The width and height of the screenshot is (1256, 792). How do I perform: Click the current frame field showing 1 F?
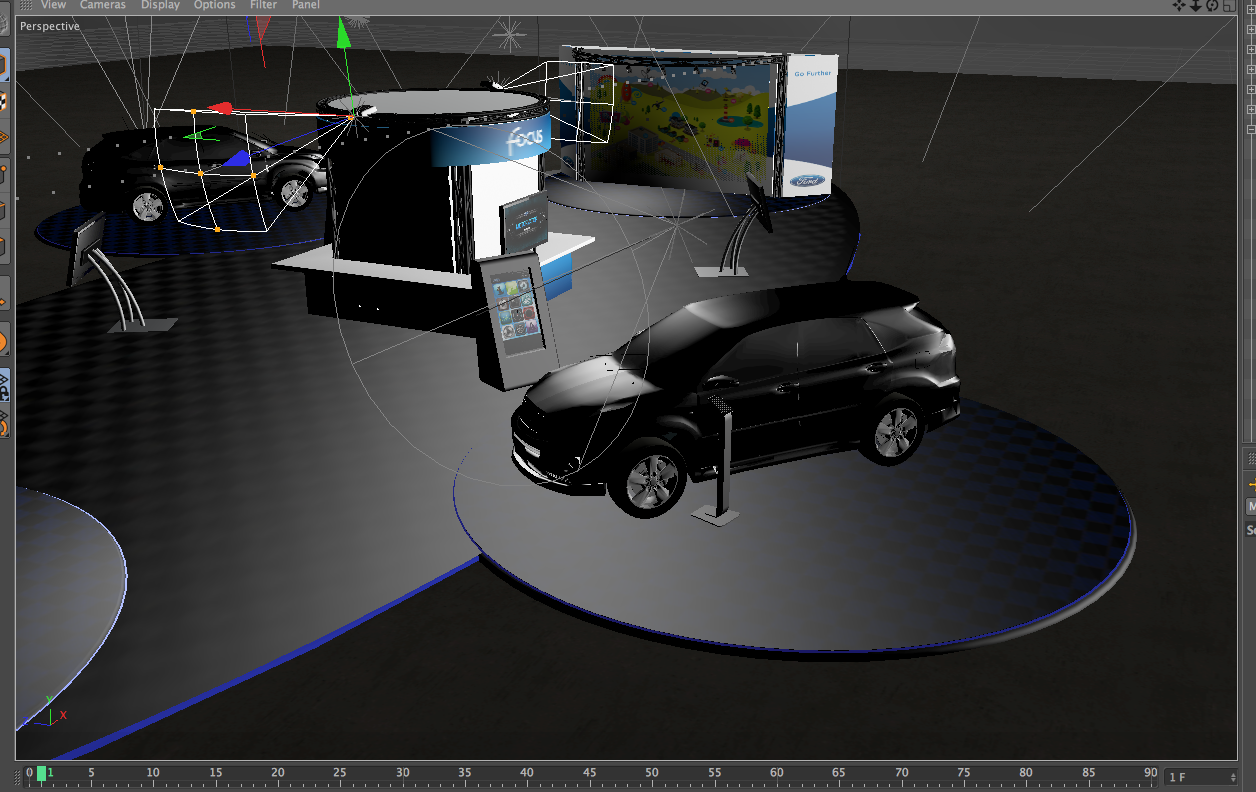(x=1200, y=777)
